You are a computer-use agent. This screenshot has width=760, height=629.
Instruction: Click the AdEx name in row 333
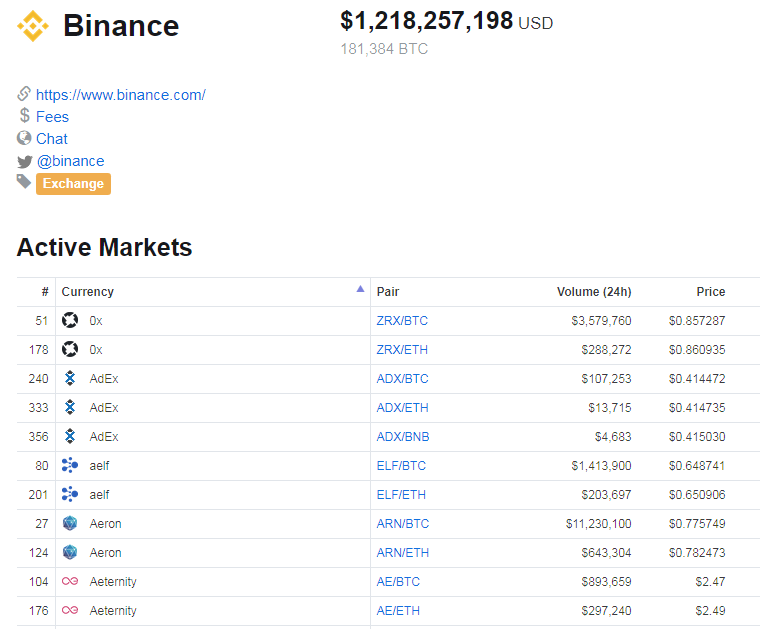(104, 408)
